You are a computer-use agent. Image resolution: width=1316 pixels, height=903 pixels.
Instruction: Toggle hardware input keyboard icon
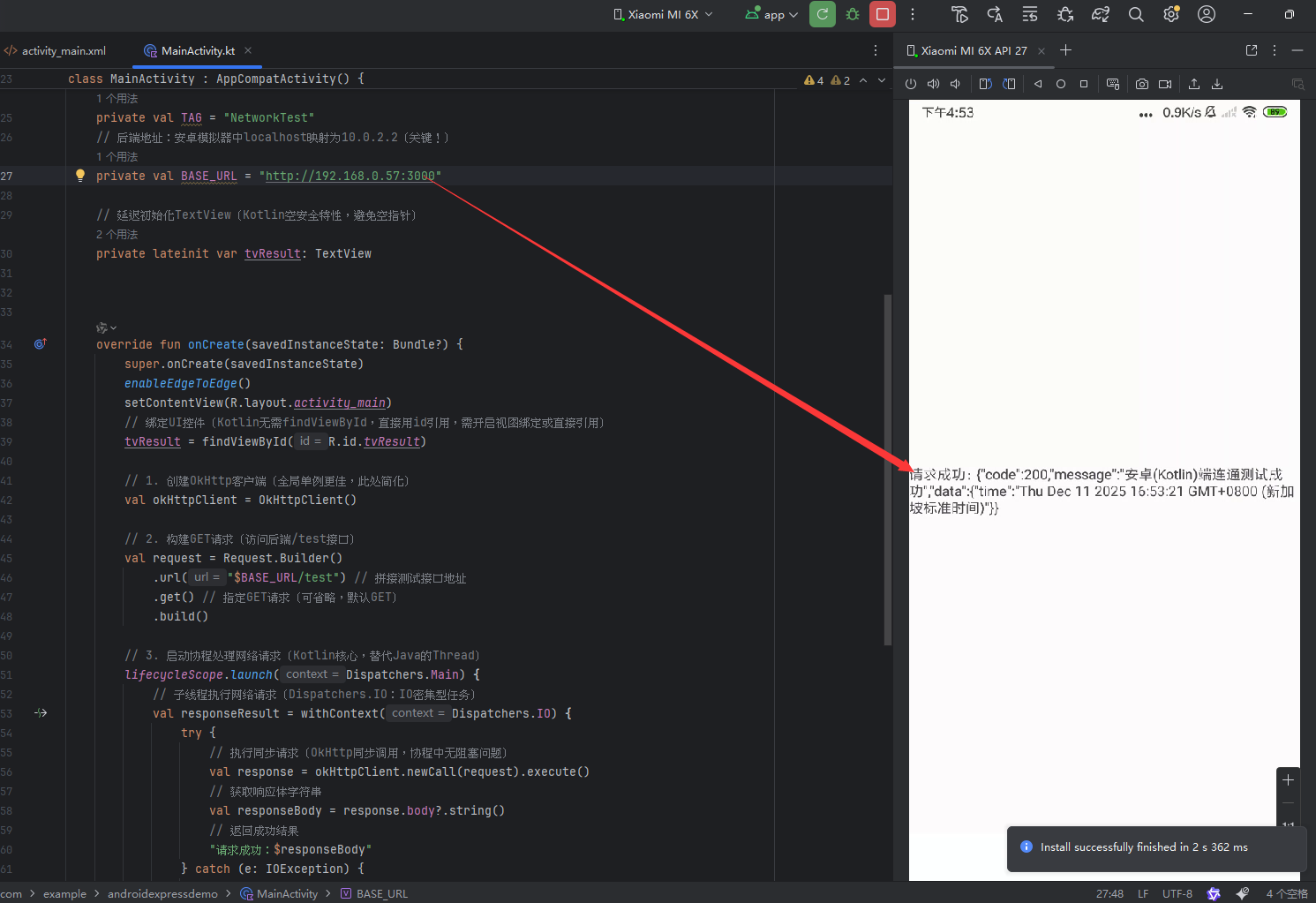click(1113, 84)
